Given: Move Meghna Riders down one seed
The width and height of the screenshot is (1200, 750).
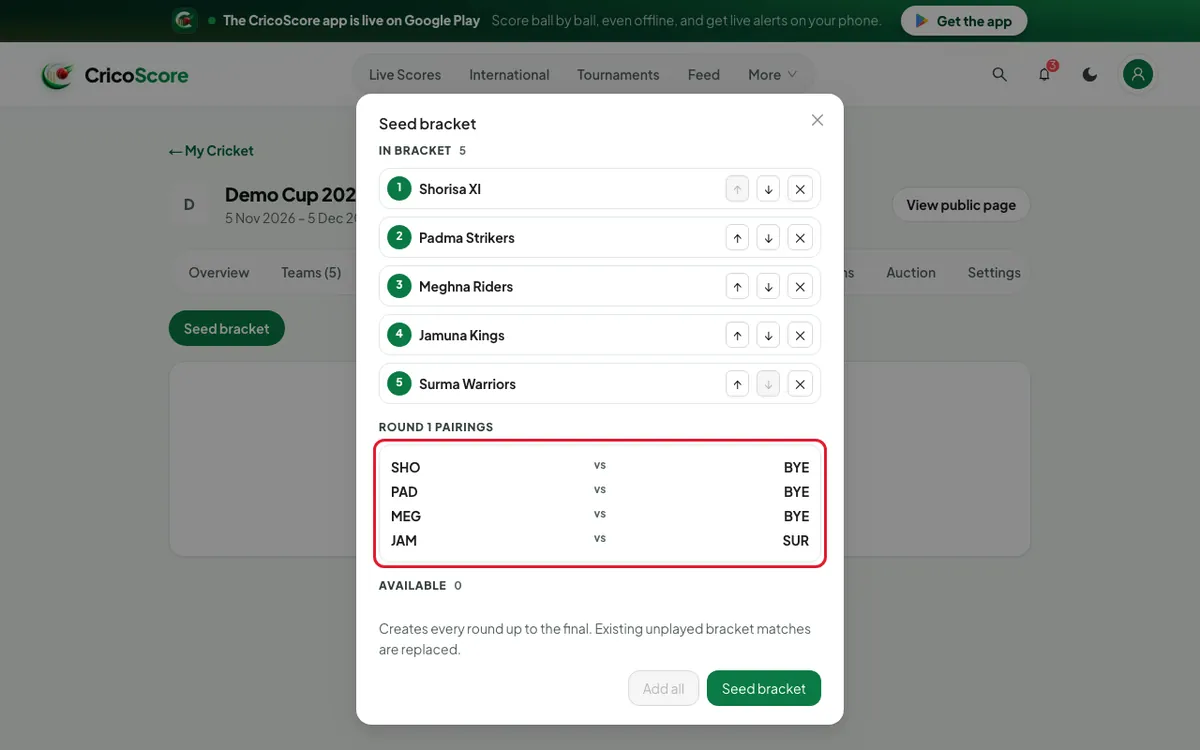Looking at the screenshot, I should [x=768, y=287].
